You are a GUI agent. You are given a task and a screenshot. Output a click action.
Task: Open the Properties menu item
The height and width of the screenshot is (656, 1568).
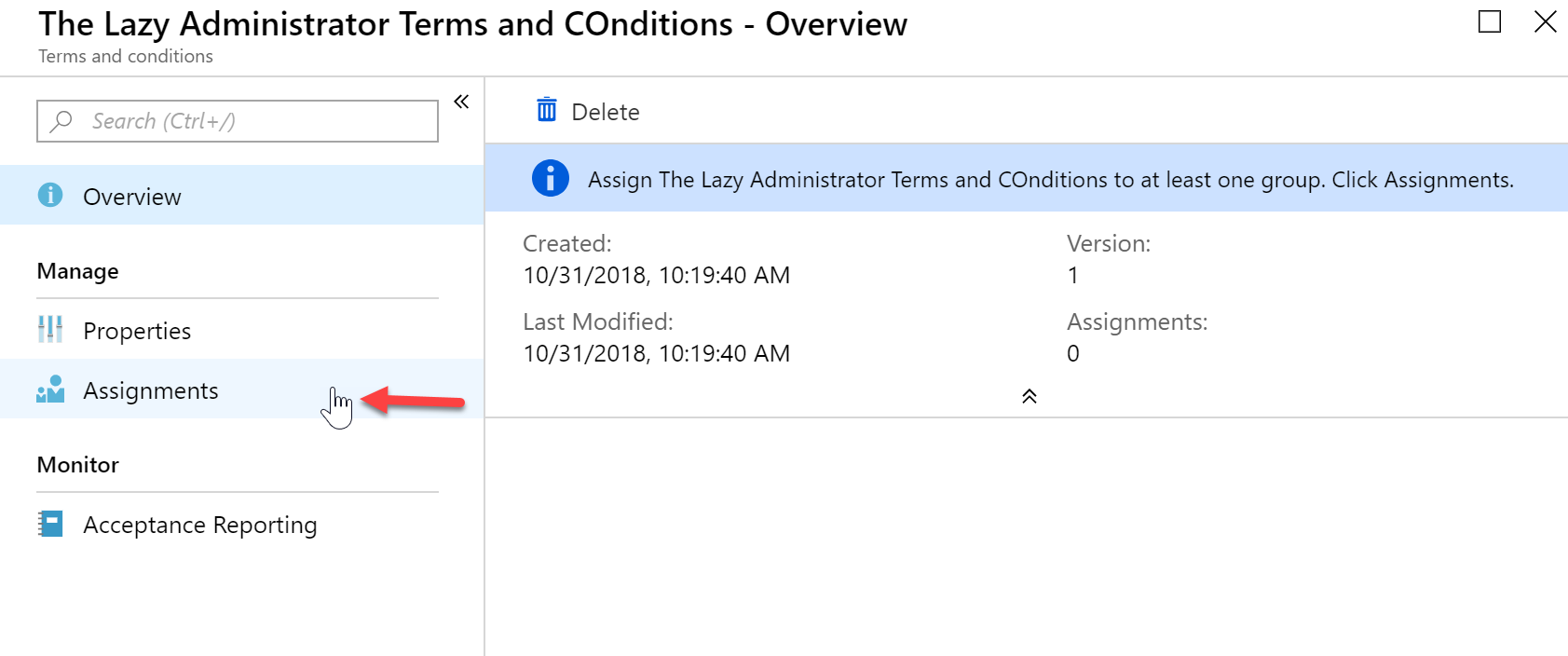tap(242, 330)
